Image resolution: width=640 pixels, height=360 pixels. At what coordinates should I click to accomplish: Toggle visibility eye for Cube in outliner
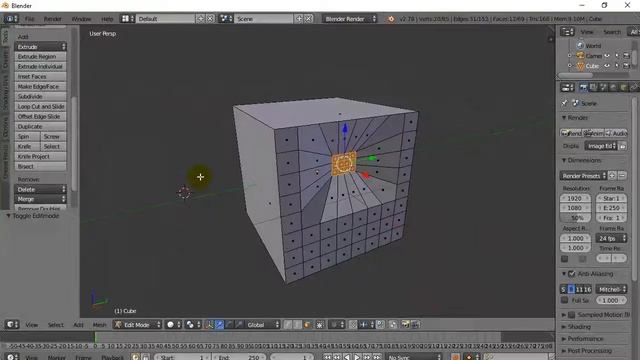coord(607,66)
